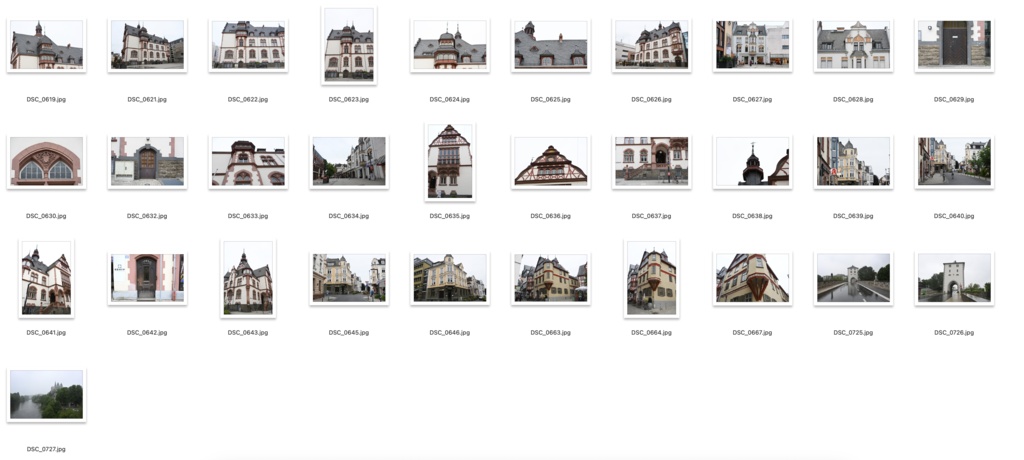The height and width of the screenshot is (460, 1024).
Task: Click the file name DSC_0622.jpg
Action: point(248,99)
